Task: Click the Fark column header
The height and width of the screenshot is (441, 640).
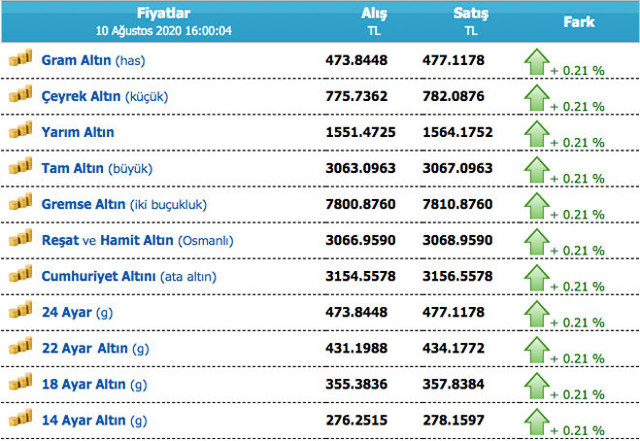Action: [580, 21]
